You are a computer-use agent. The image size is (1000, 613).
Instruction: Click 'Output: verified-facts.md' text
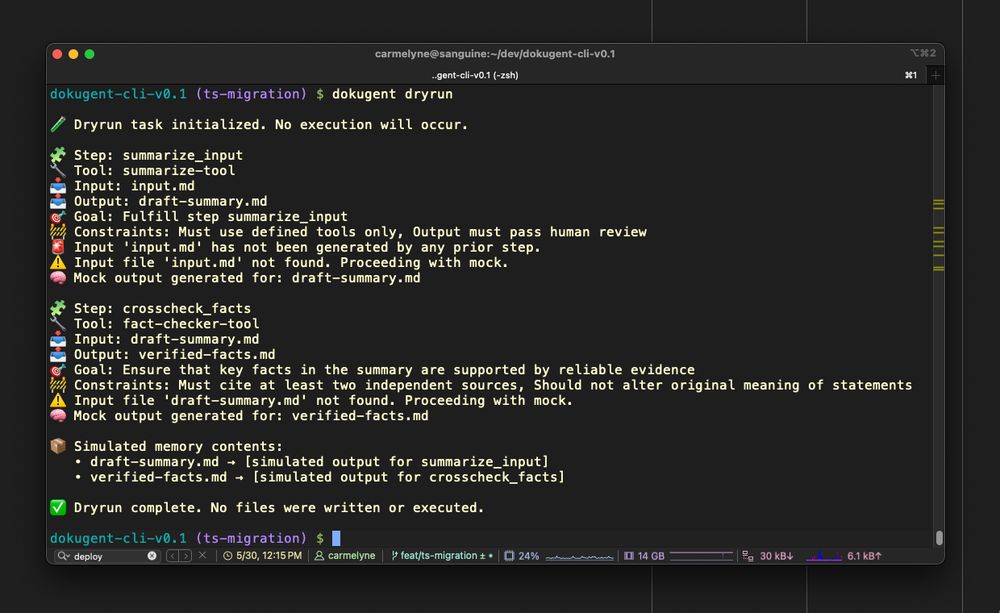pos(175,354)
